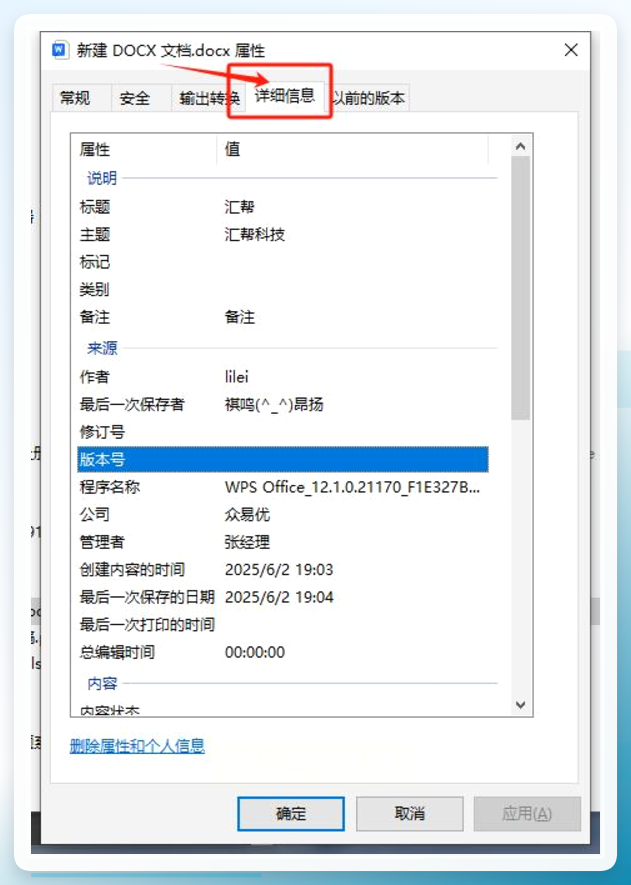The height and width of the screenshot is (885, 631).
Task: Select the 程序名称 property row
Action: click(x=282, y=487)
